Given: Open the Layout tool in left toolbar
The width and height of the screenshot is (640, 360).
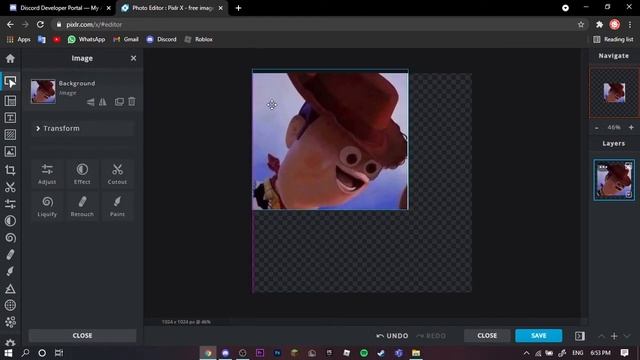Looking at the screenshot, I should pyautogui.click(x=10, y=100).
